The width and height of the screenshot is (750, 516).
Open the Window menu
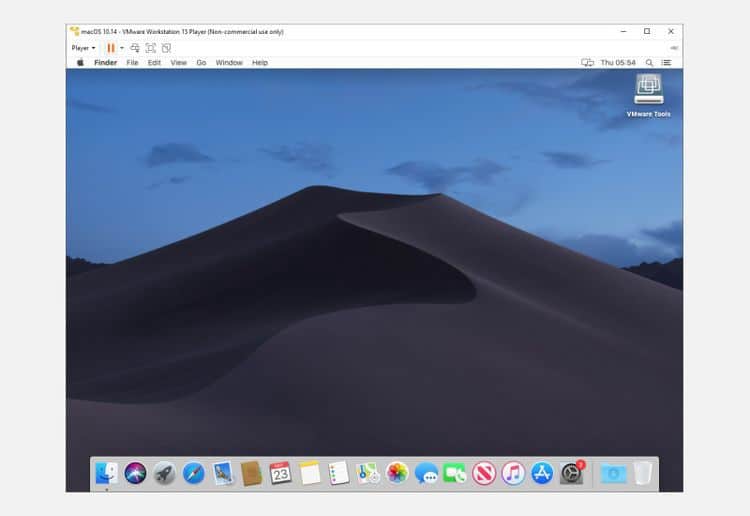click(229, 63)
